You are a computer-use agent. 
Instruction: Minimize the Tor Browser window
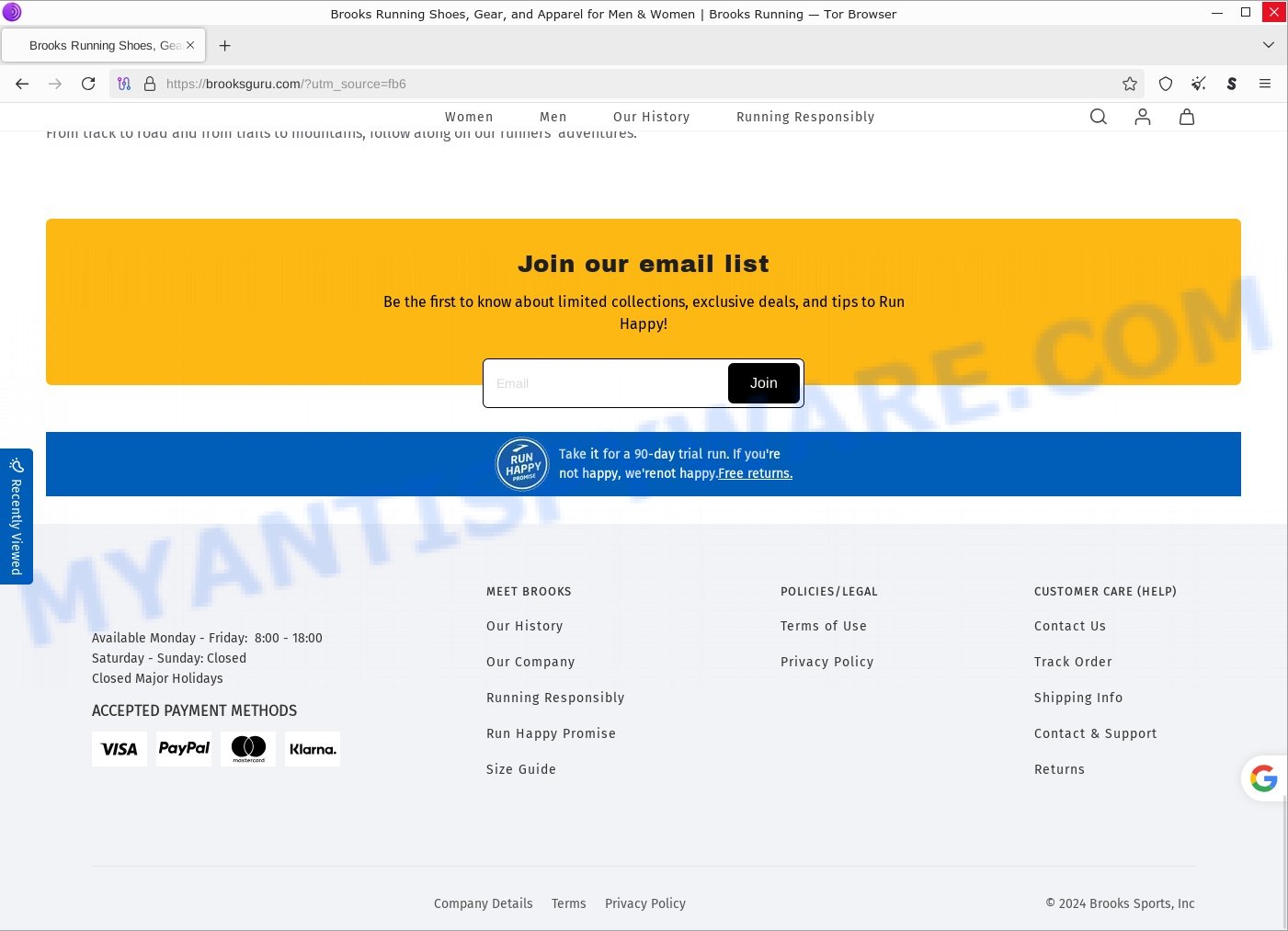click(x=1217, y=13)
